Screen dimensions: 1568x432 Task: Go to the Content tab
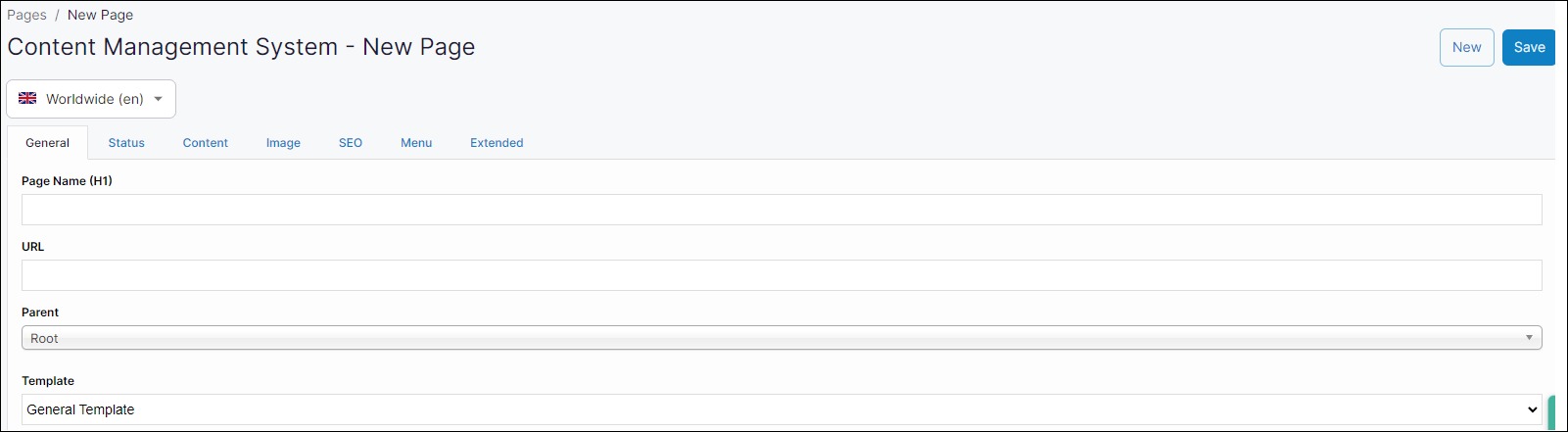[x=206, y=143]
